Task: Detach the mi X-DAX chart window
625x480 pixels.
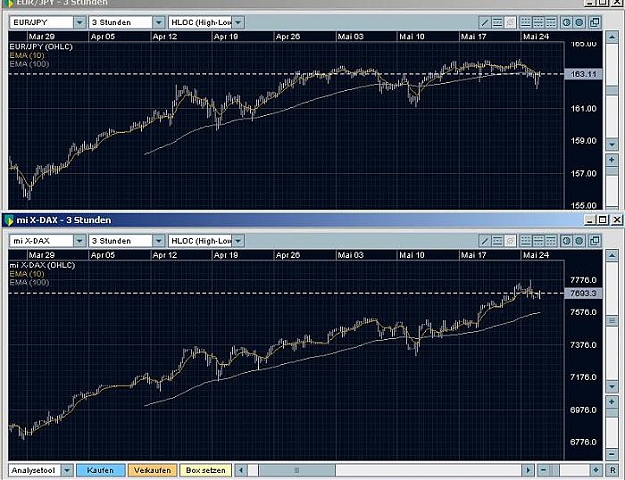Action: [595, 241]
